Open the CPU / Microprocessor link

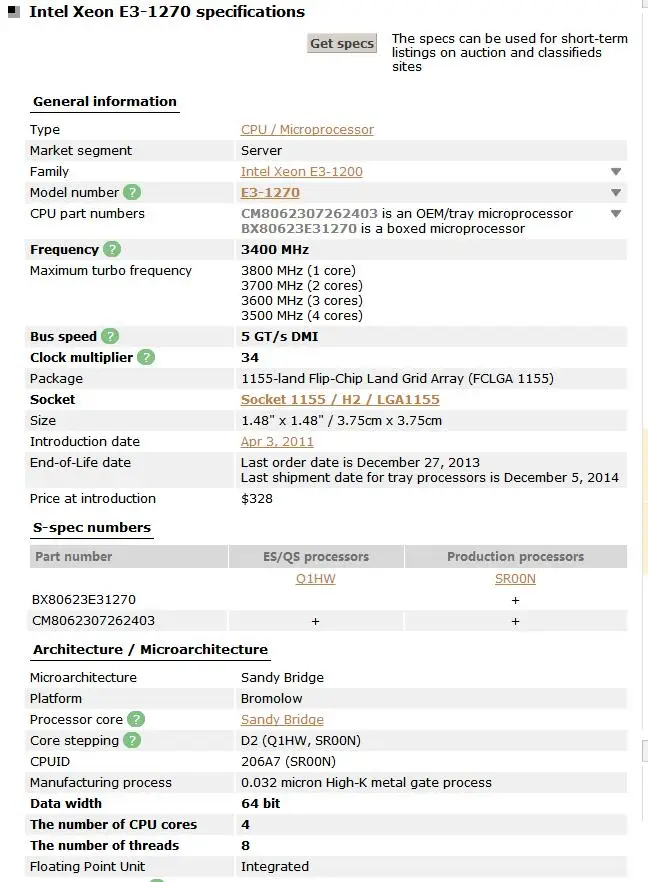coord(307,130)
